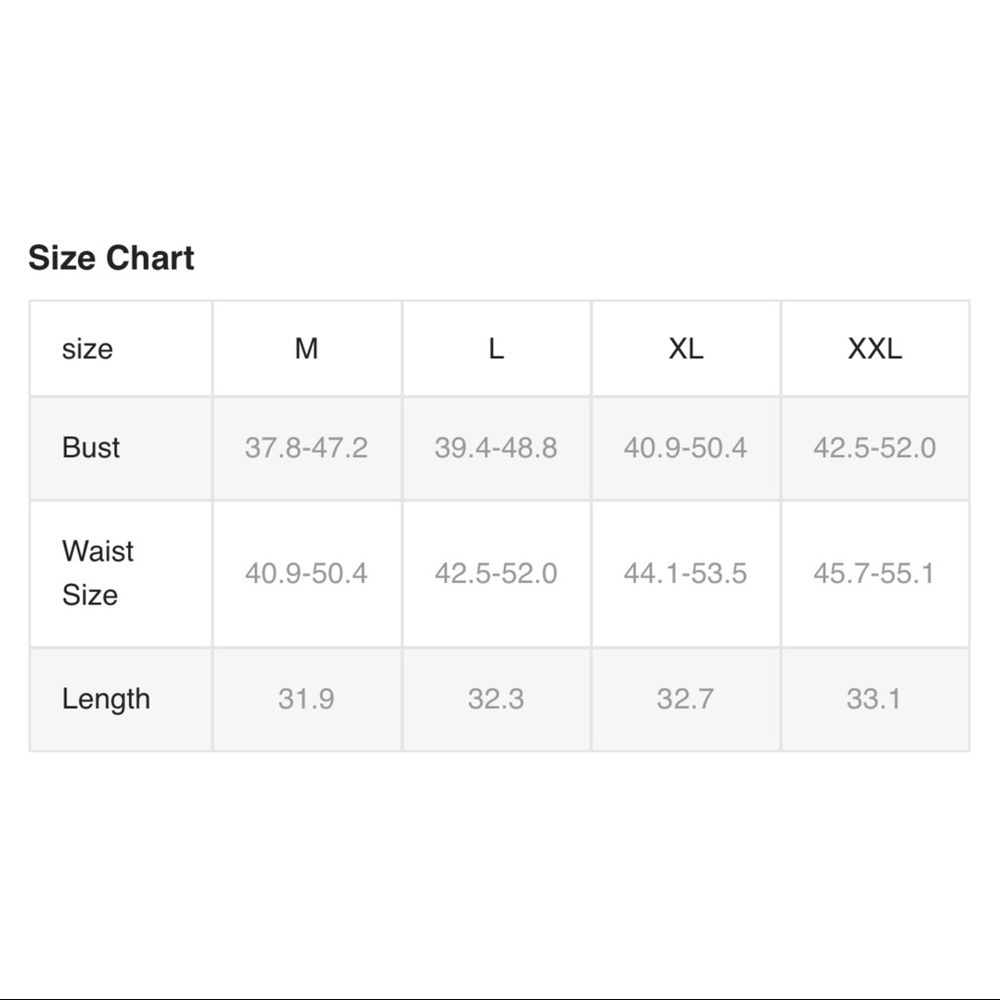Viewport: 1000px width, 1000px height.
Task: Select the L size column header
Action: coord(496,349)
